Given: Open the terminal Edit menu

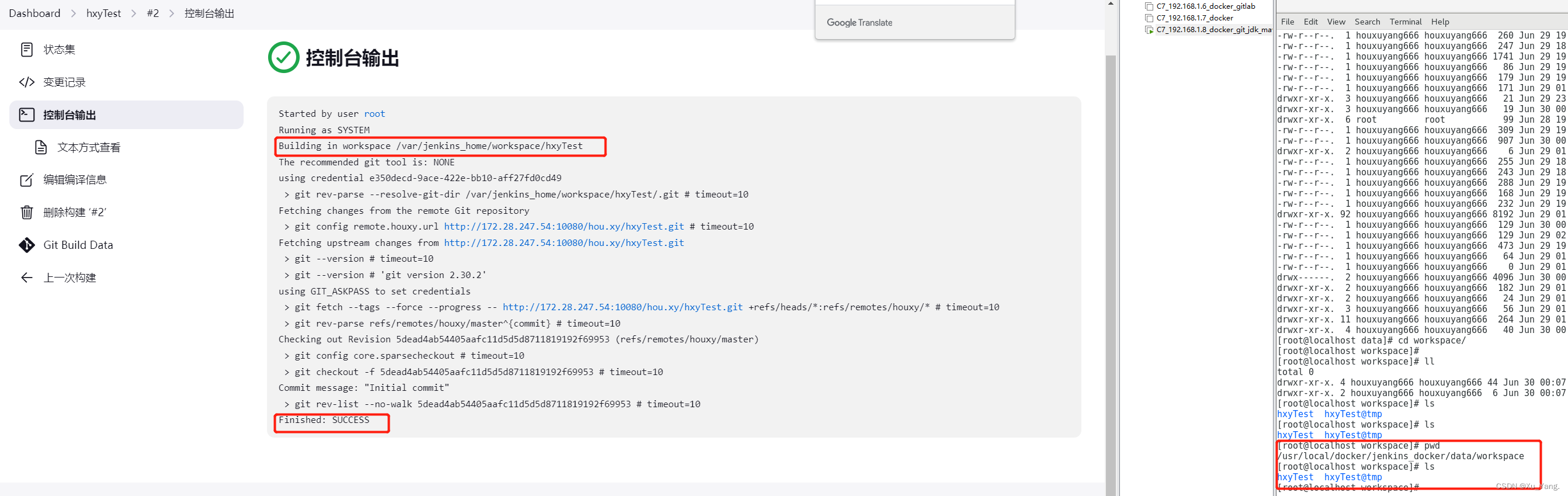Looking at the screenshot, I should click(x=1310, y=21).
